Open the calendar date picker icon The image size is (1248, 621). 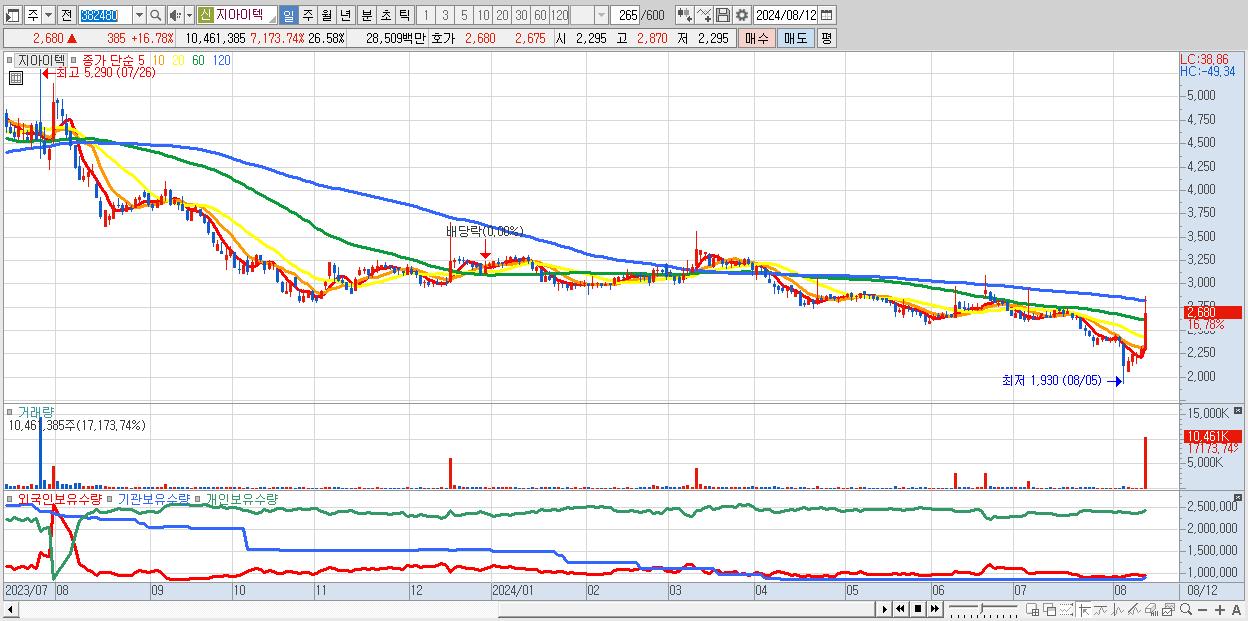tap(827, 15)
